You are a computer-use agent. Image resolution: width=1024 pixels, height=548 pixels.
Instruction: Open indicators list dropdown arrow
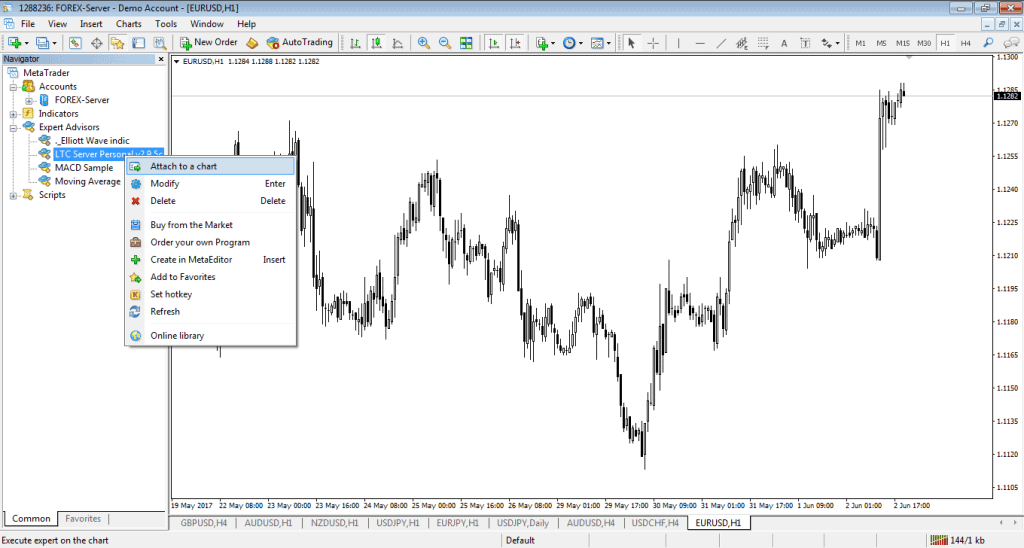(553, 44)
